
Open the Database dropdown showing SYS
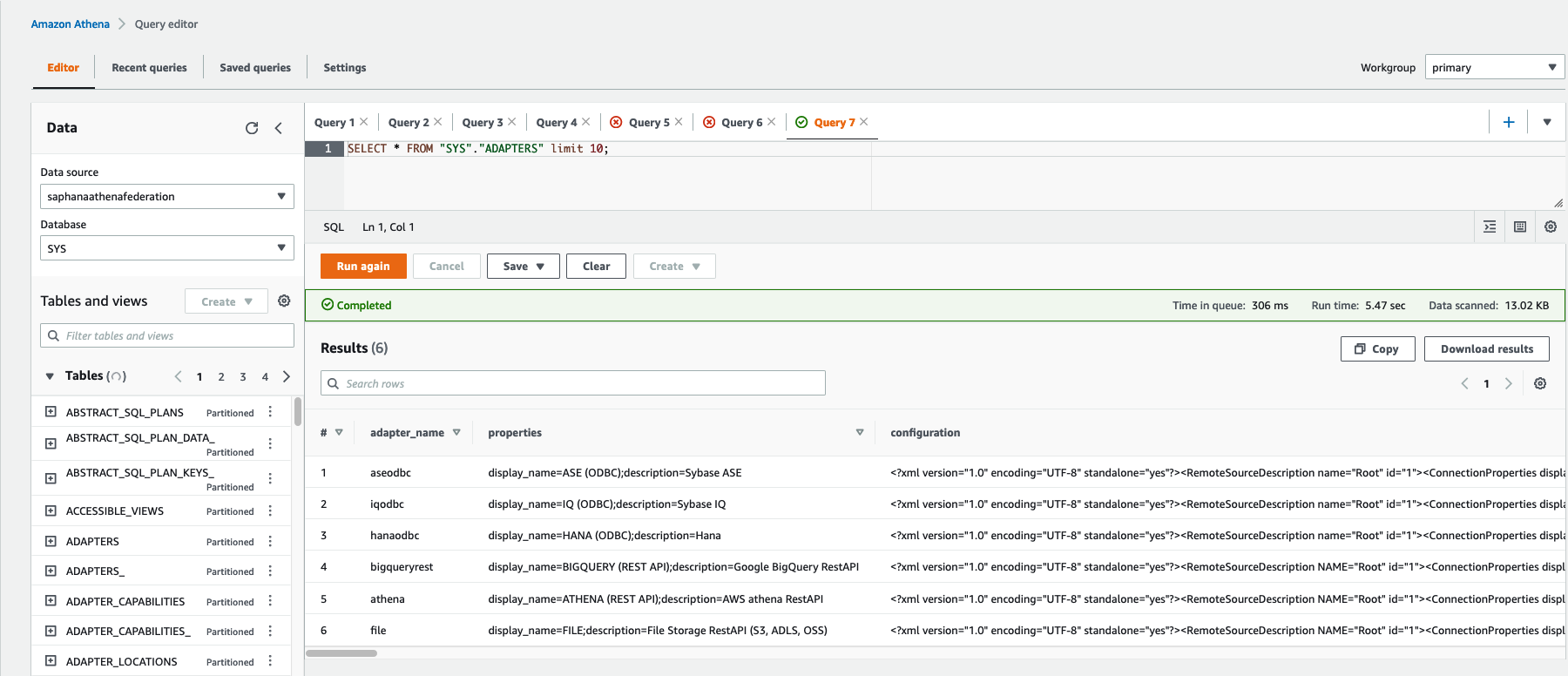pos(167,248)
